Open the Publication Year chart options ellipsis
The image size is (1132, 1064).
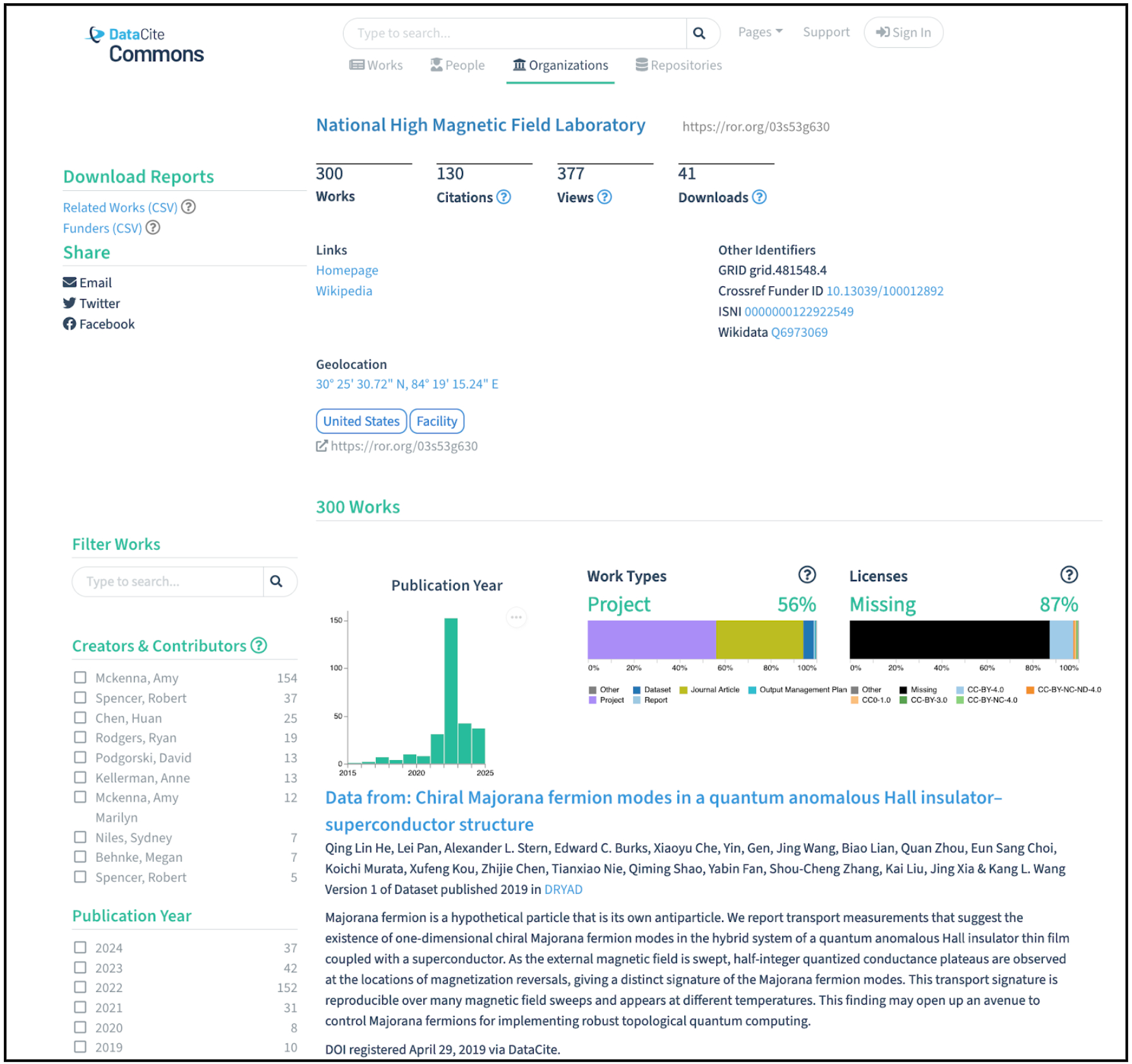[516, 617]
